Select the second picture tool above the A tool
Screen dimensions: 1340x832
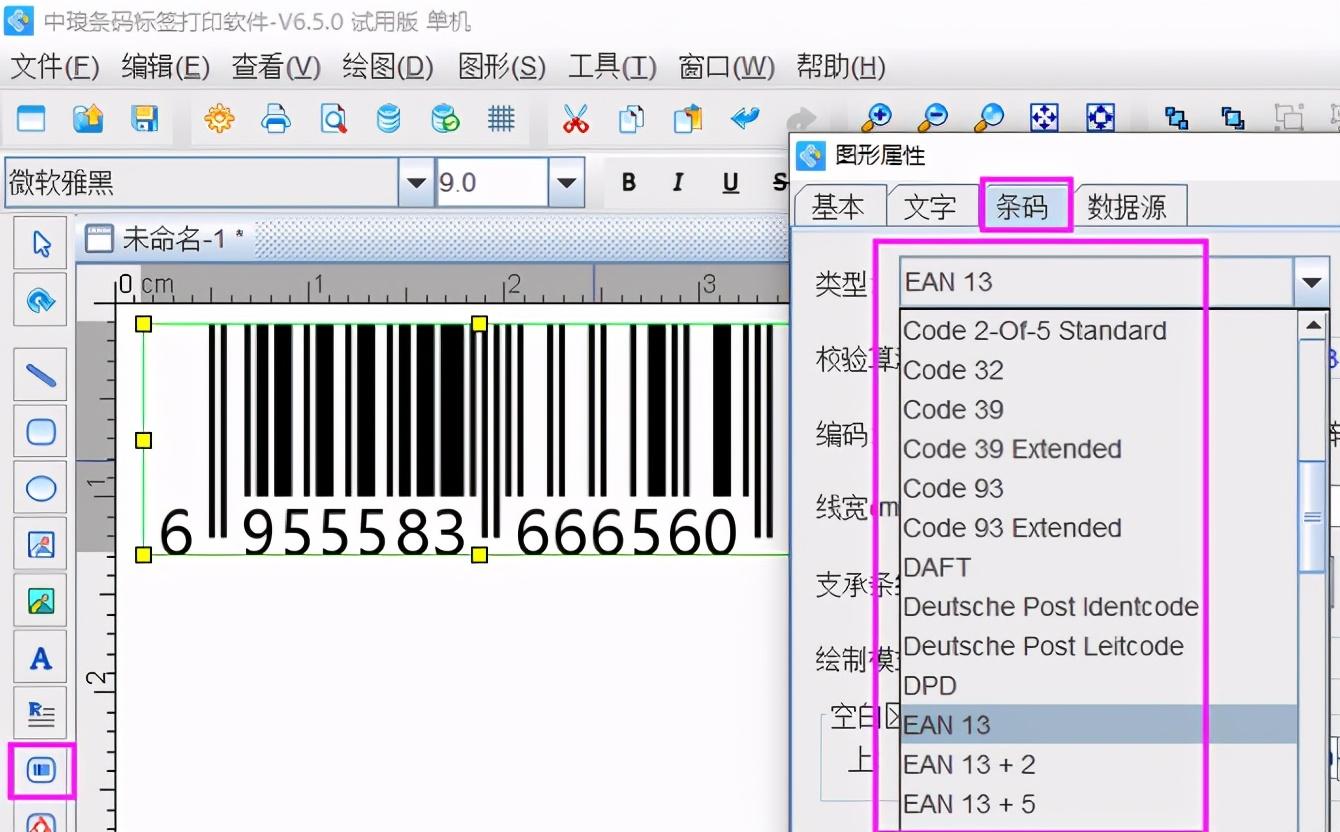pyautogui.click(x=40, y=601)
